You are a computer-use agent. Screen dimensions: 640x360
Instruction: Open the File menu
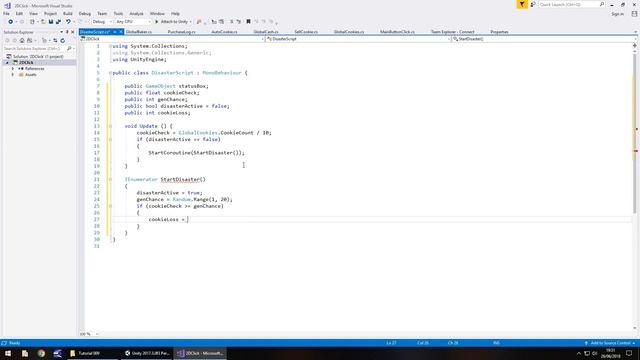(x=6, y=14)
